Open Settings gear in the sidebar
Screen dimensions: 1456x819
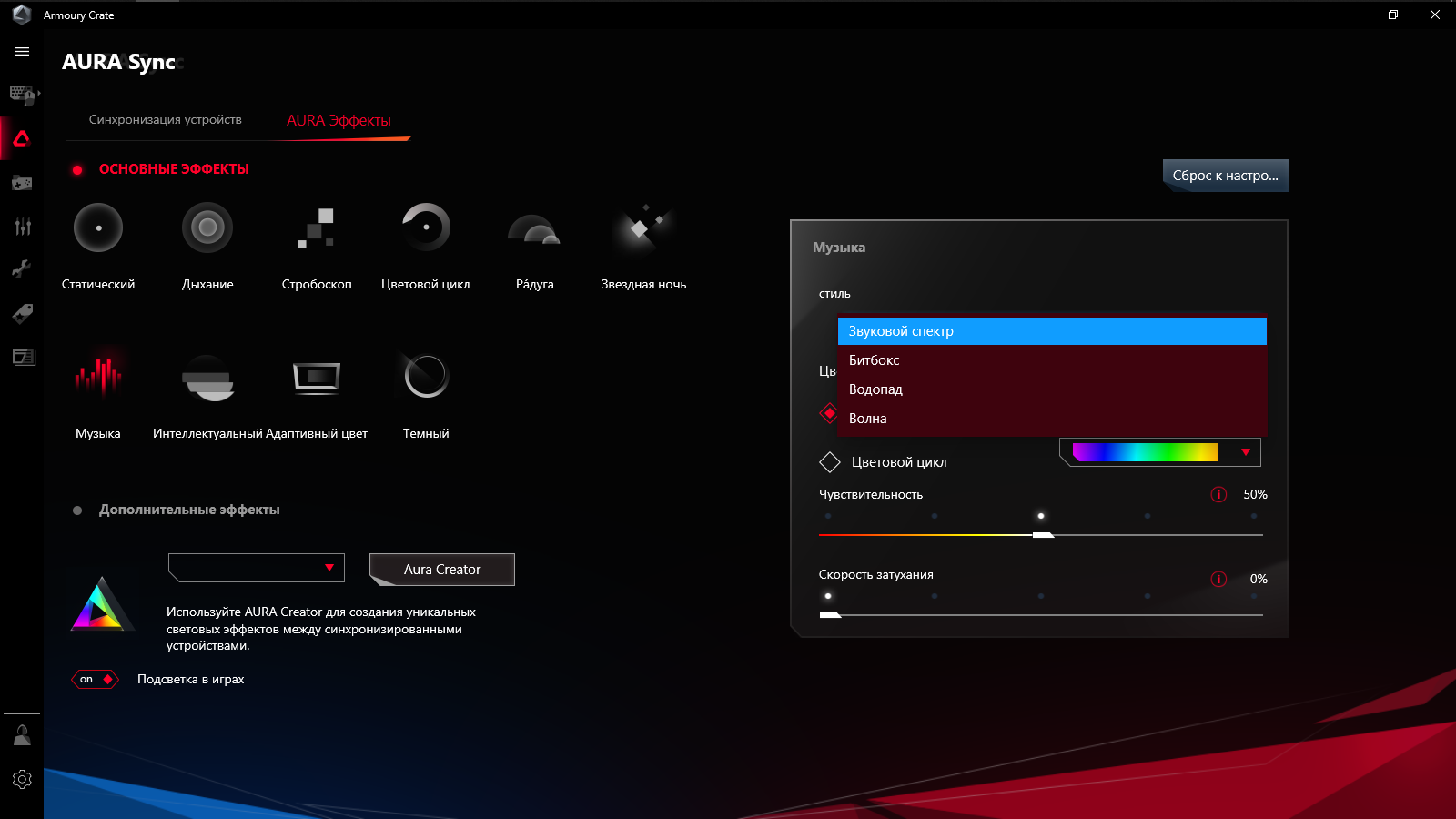pos(22,780)
